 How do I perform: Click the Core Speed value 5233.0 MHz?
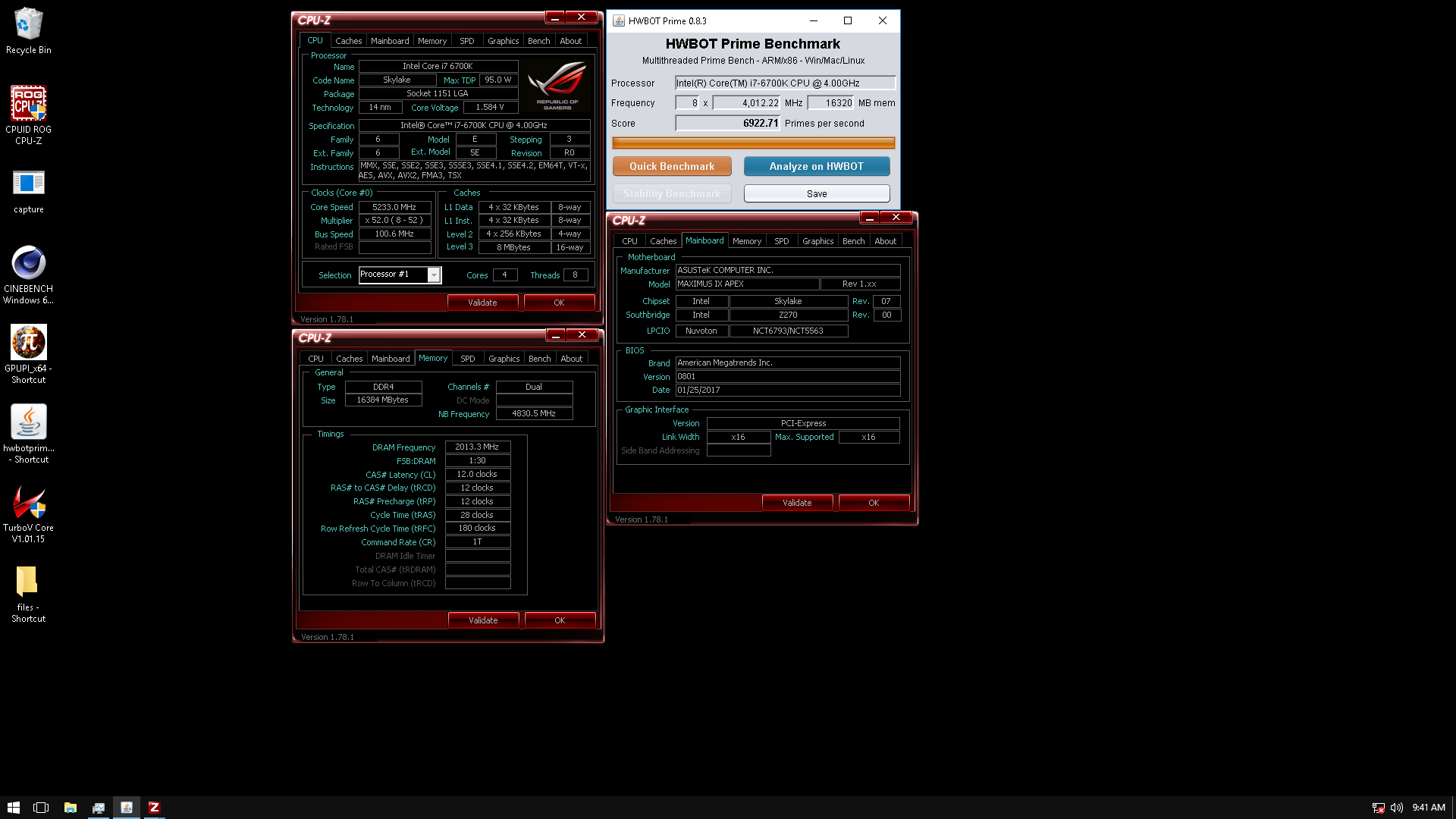[394, 207]
